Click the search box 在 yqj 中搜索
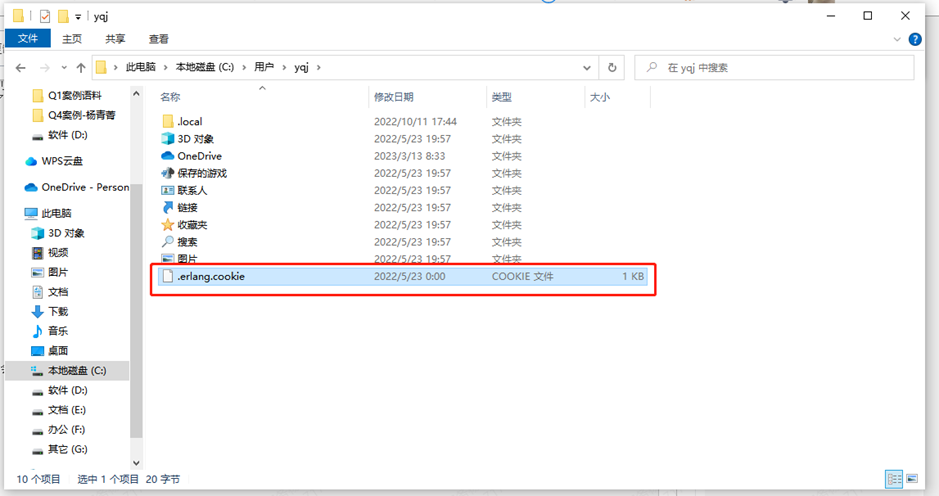 coord(774,68)
